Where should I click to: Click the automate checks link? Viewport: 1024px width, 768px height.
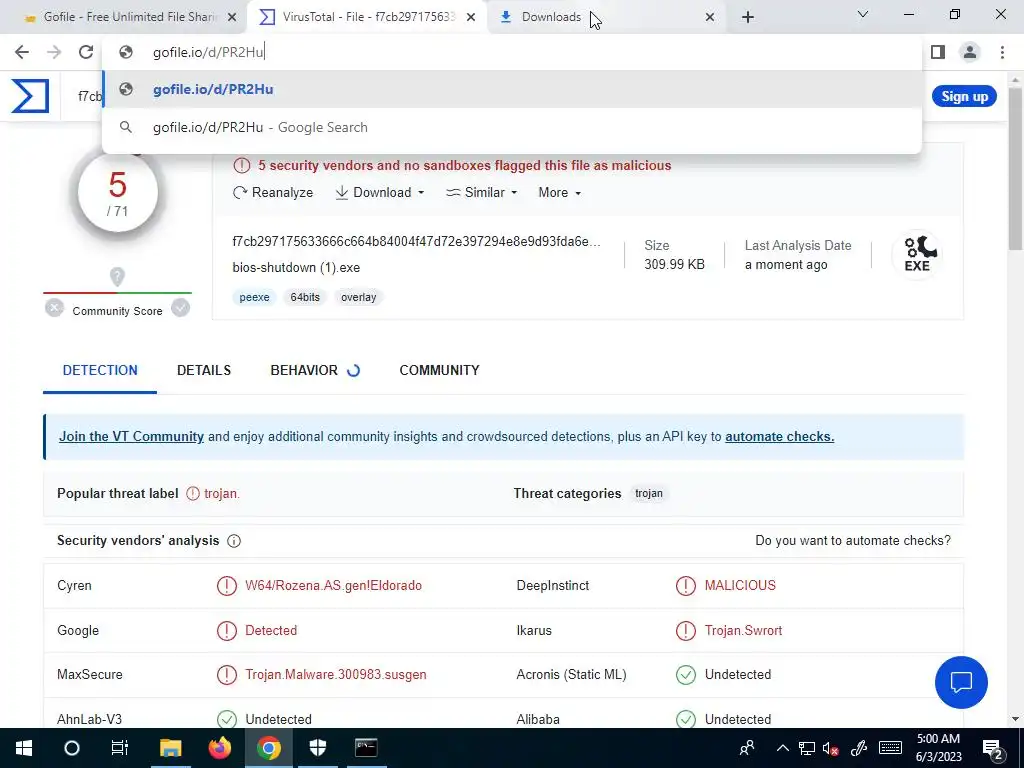point(779,436)
